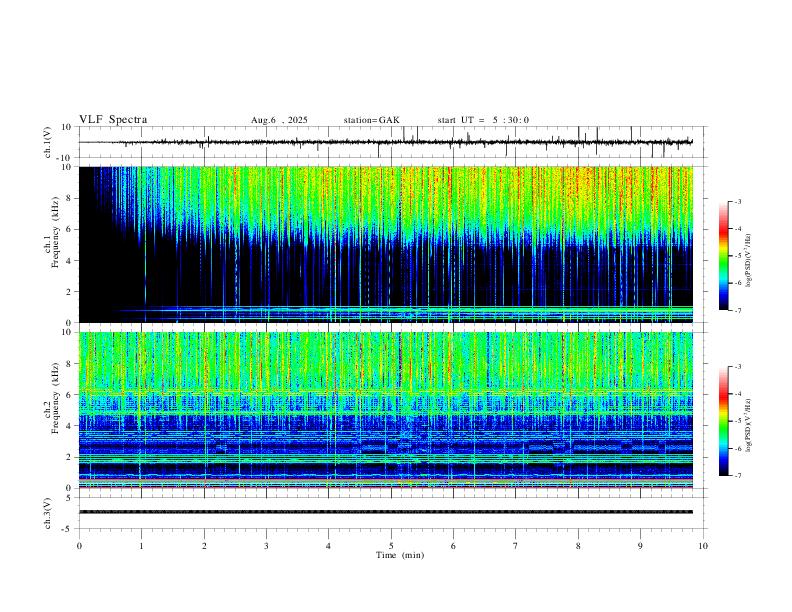
Task: Click the "station=GAK" header label
Action: 371,120
